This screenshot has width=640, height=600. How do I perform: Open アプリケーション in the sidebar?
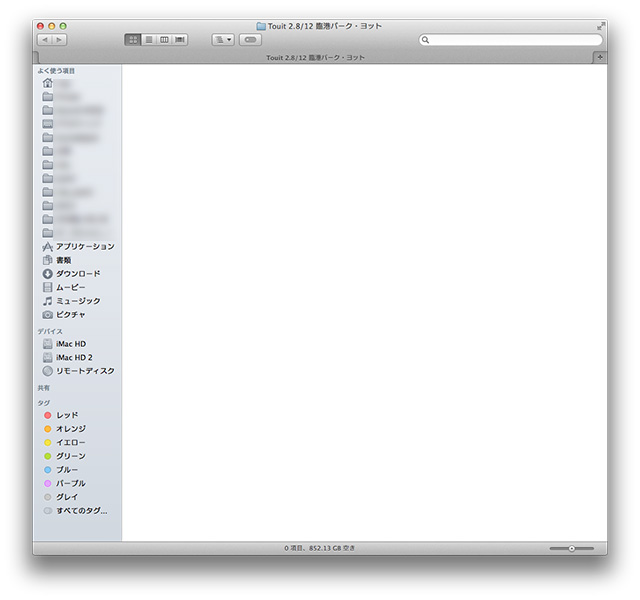[78, 247]
